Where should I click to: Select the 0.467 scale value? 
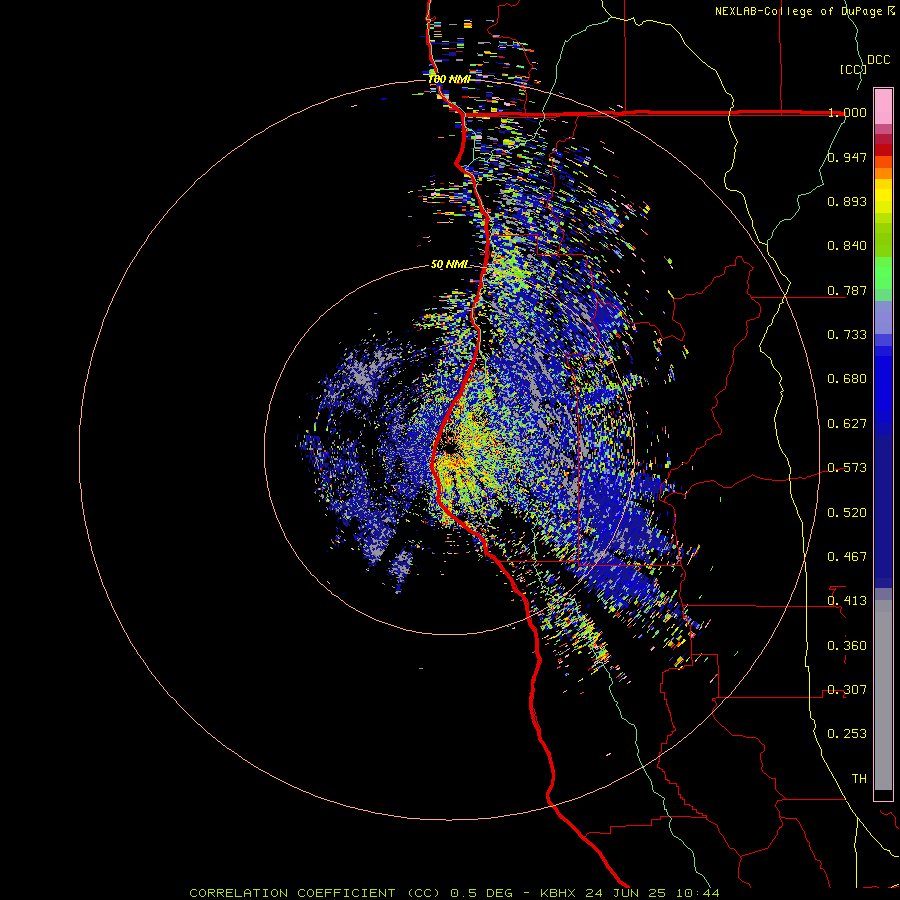tap(847, 557)
